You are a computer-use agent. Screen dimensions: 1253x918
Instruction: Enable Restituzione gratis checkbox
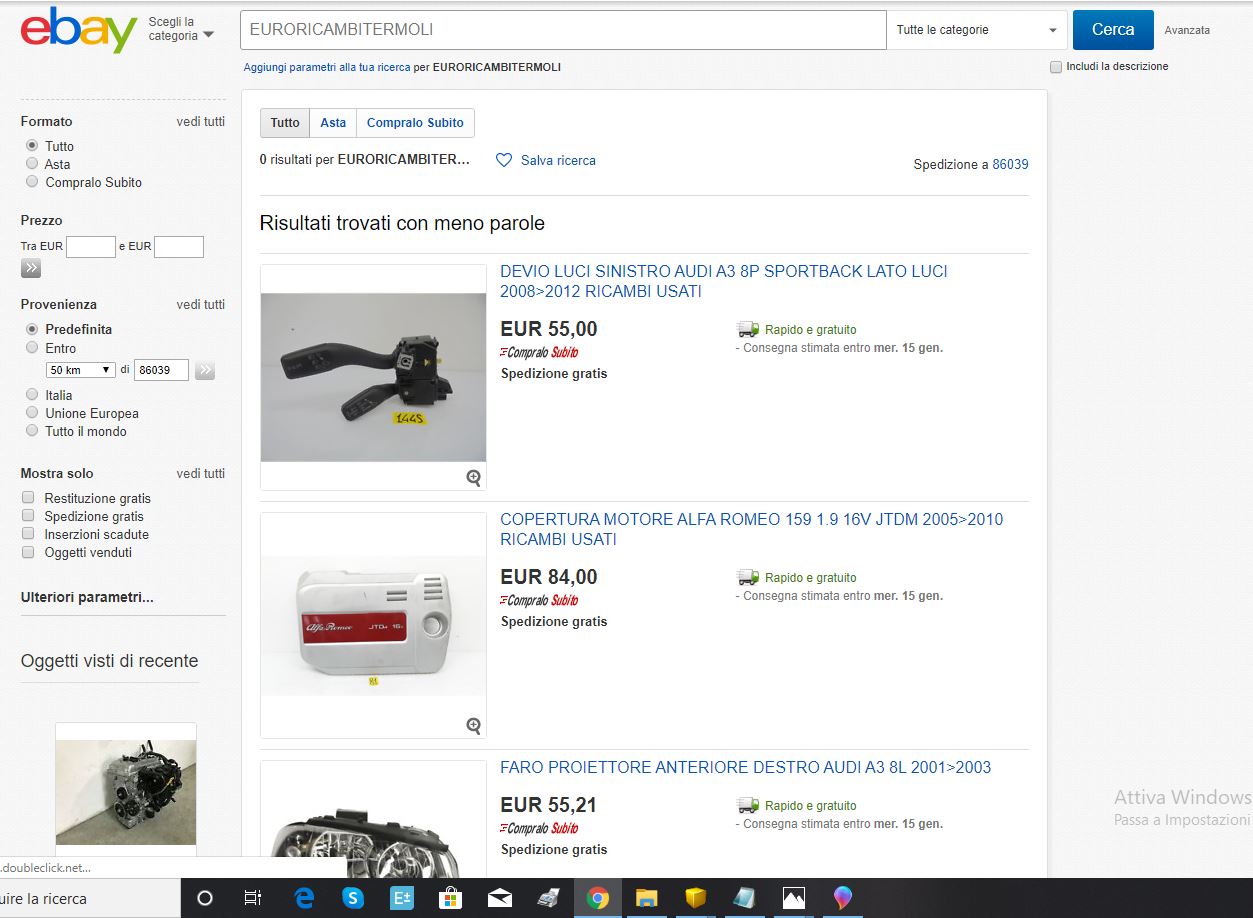28,497
